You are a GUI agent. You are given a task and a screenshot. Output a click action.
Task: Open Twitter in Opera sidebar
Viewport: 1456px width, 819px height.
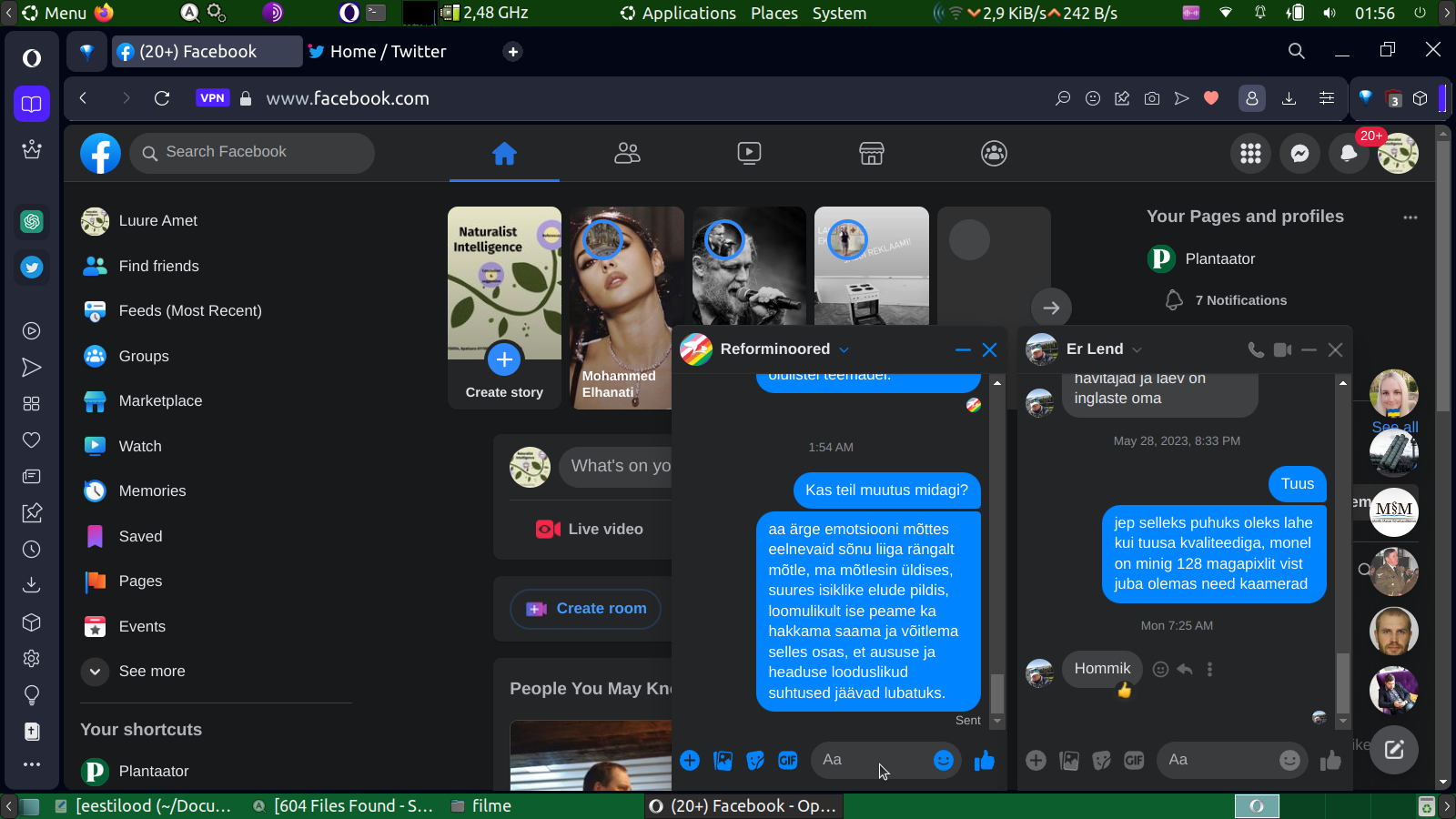pyautogui.click(x=32, y=268)
